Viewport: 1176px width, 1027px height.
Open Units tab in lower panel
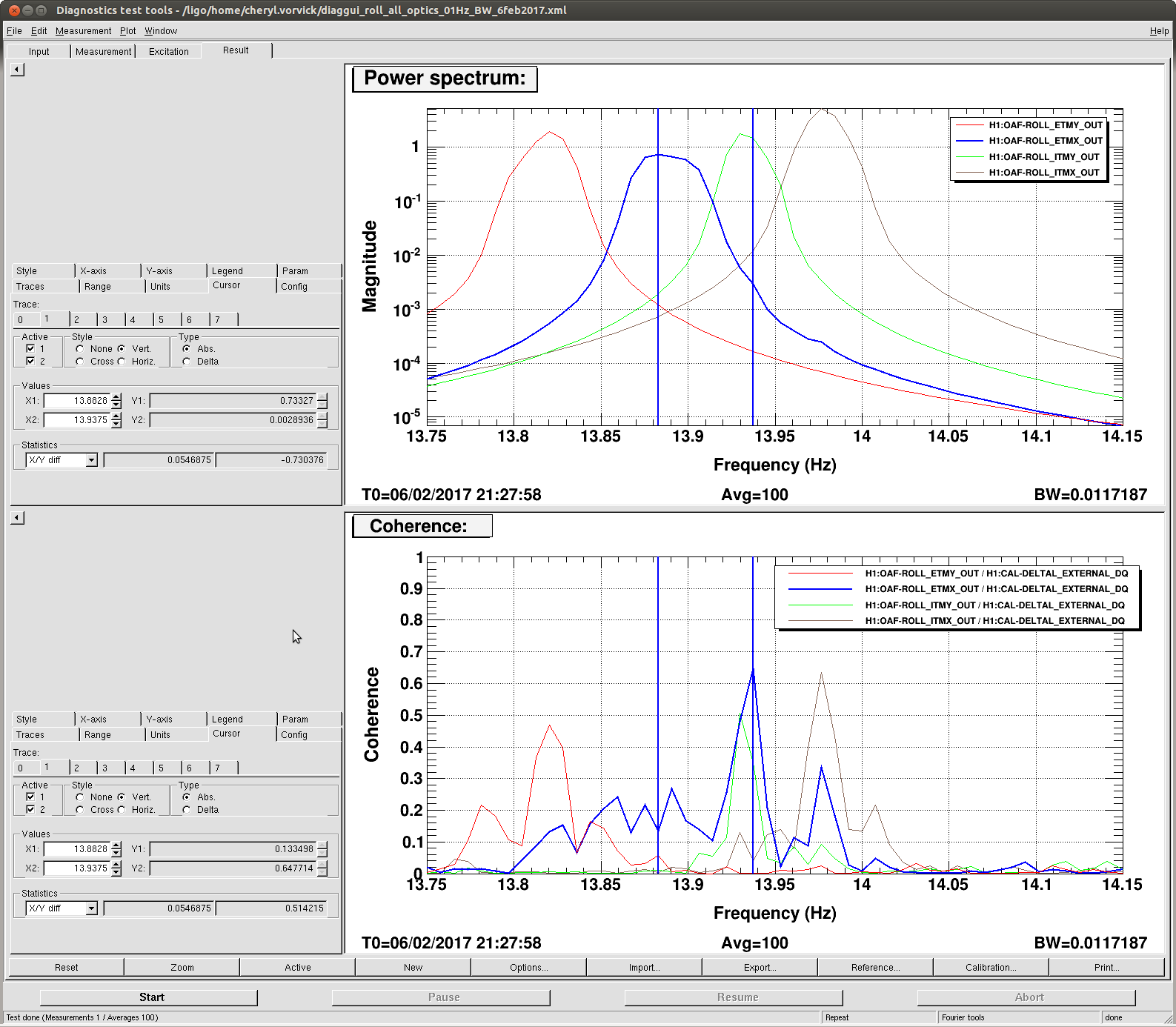(176, 735)
